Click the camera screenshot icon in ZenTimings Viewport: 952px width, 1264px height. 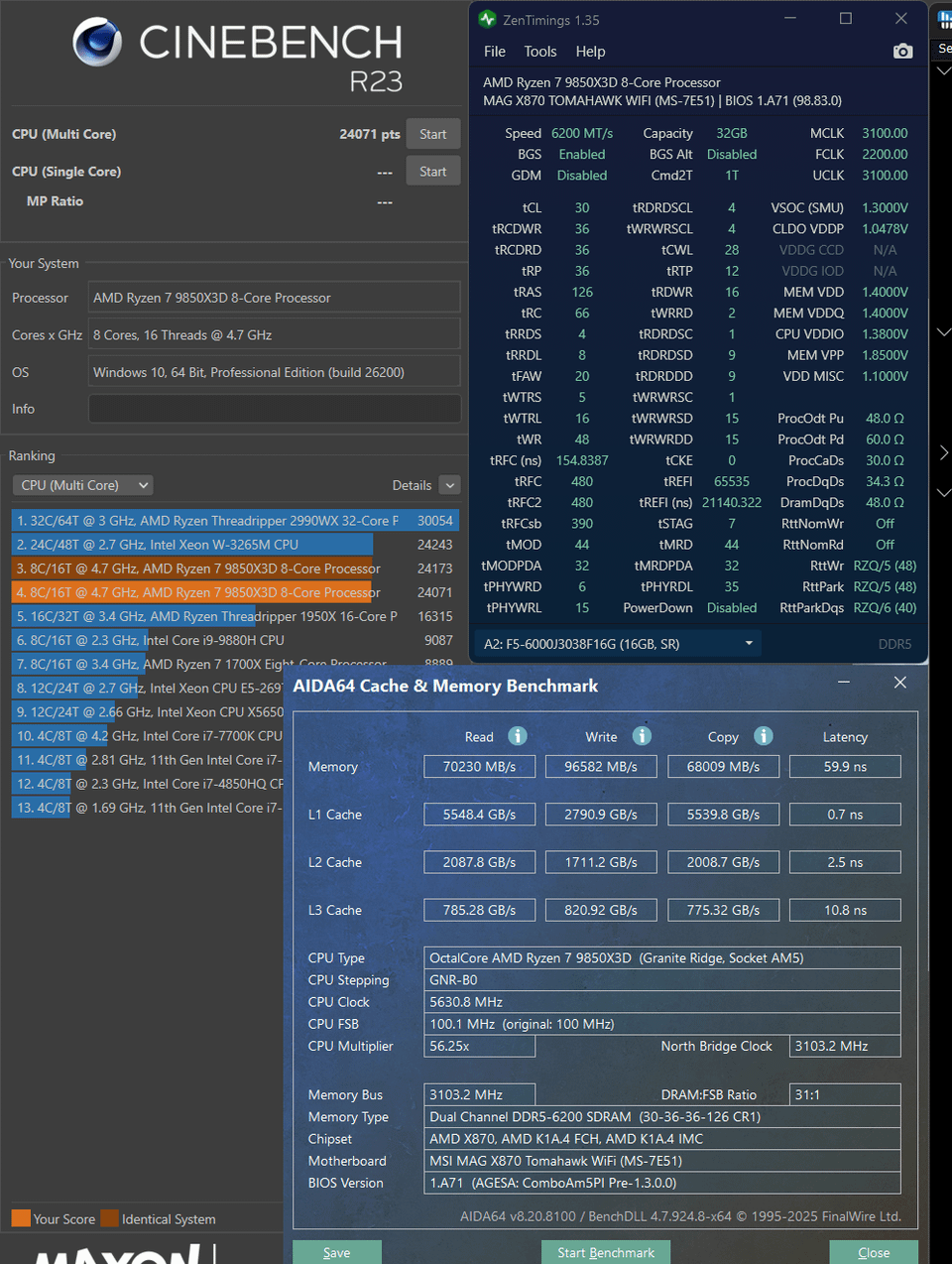(x=902, y=52)
